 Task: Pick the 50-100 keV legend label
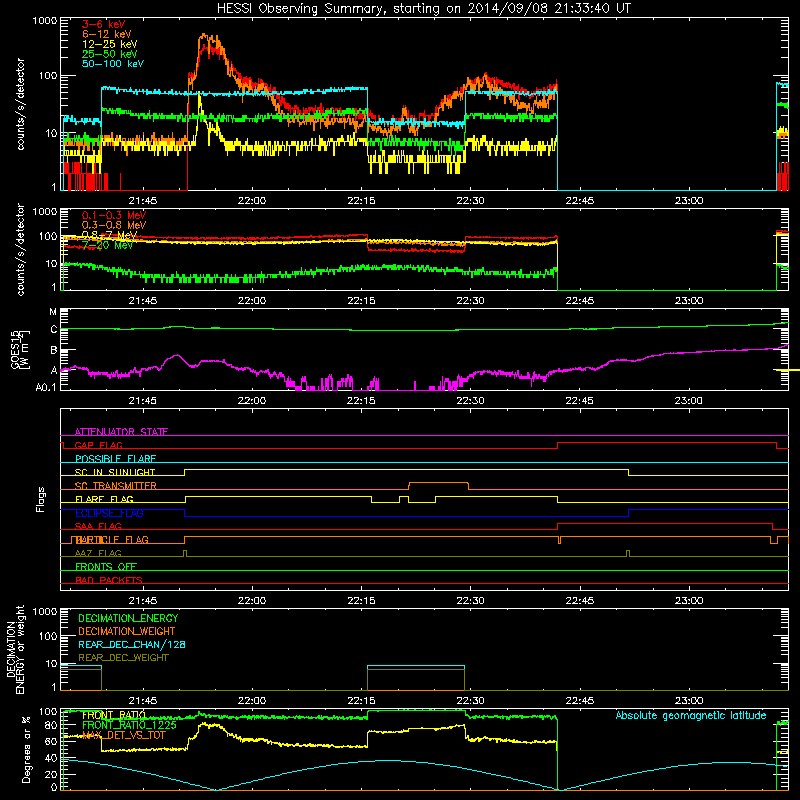point(112,64)
